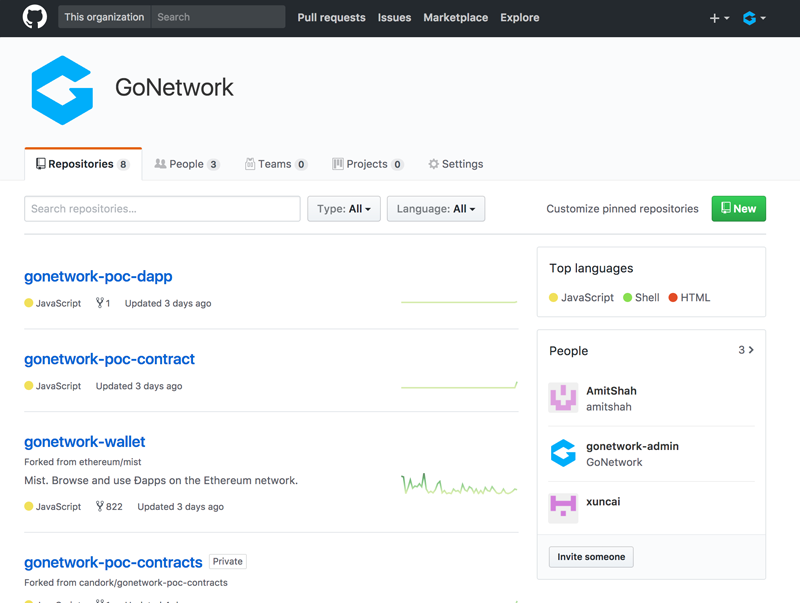Focus the Search repositories input field
This screenshot has height=603, width=800.
tap(162, 209)
